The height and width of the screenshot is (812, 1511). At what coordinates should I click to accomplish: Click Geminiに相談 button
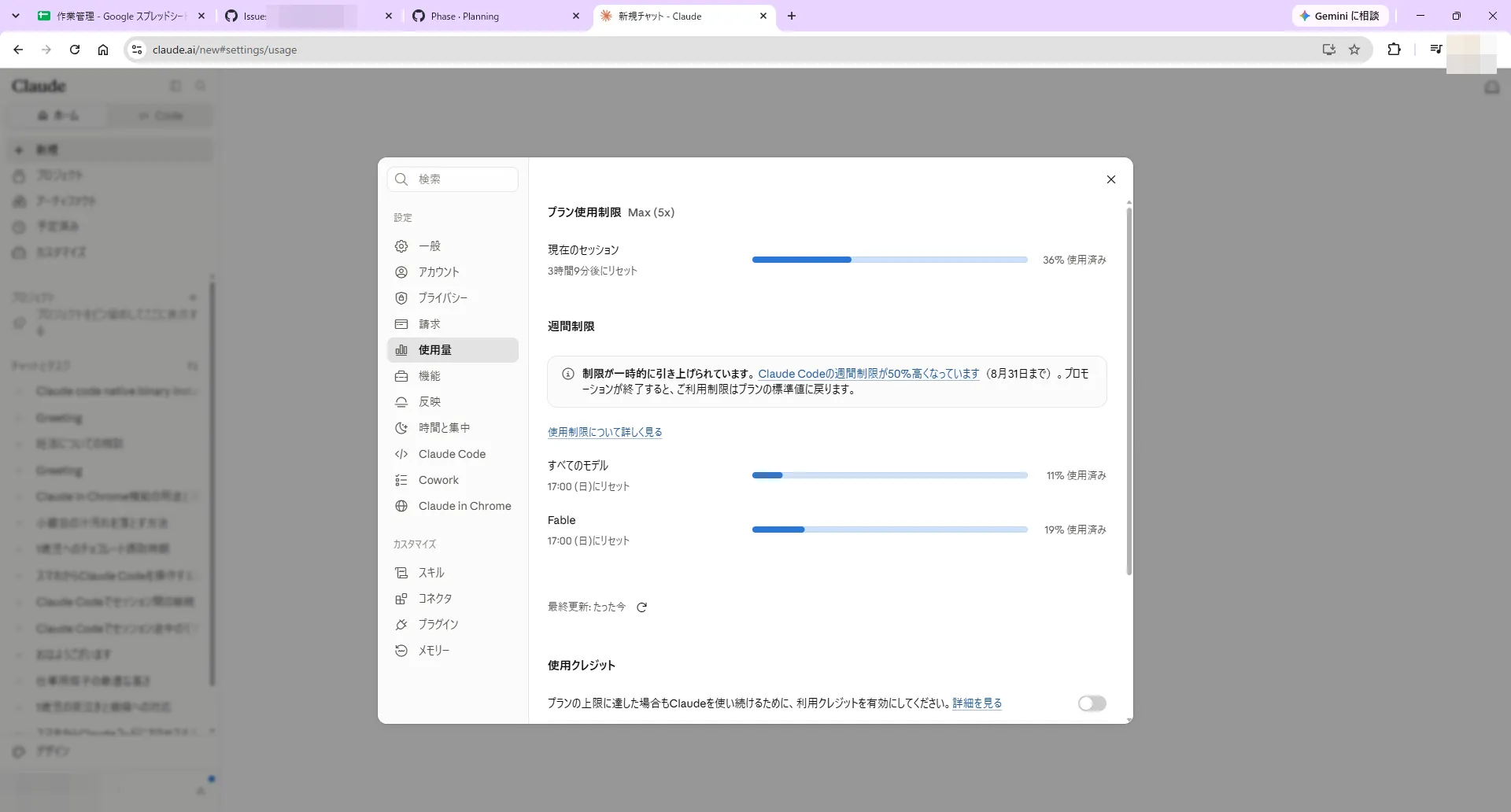point(1339,16)
